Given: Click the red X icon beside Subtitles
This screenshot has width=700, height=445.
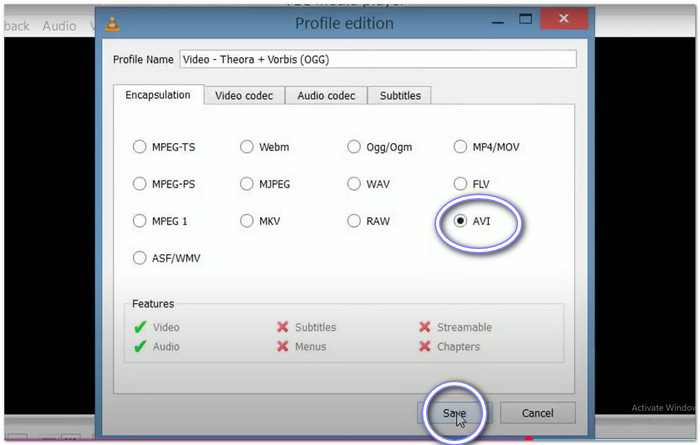Looking at the screenshot, I should (x=283, y=327).
